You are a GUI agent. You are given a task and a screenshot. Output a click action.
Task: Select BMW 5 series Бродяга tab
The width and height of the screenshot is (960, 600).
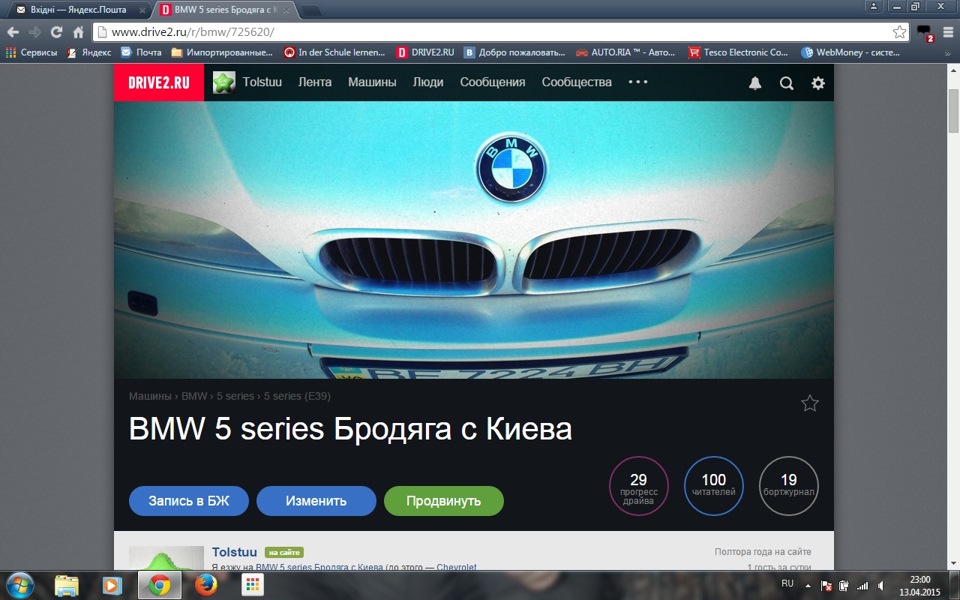click(x=225, y=10)
